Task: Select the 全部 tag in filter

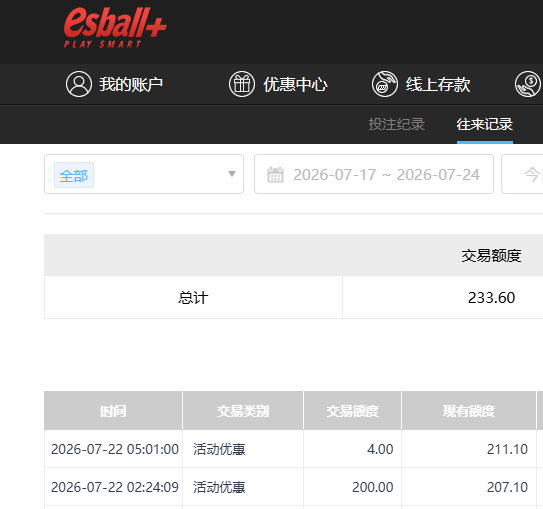Action: tap(74, 175)
